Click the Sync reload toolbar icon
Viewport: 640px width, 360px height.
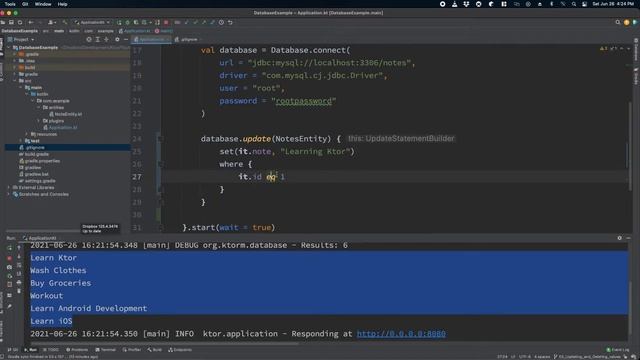pos(20,22)
